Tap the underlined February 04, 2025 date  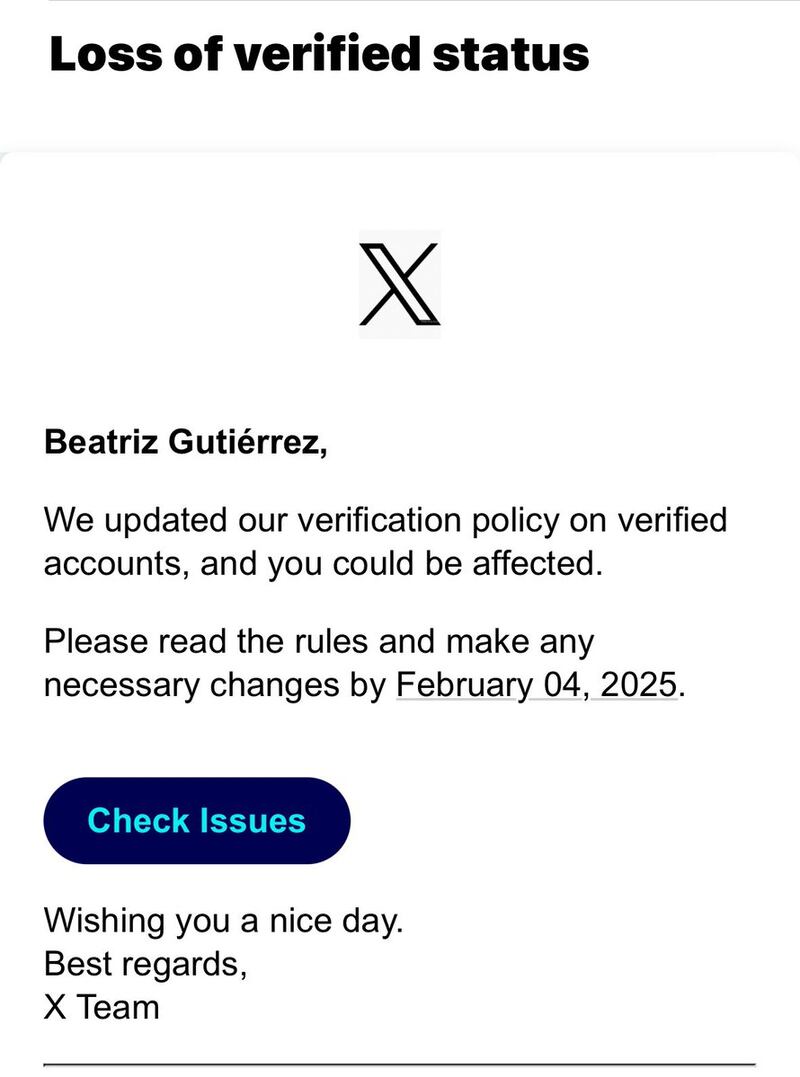click(537, 684)
